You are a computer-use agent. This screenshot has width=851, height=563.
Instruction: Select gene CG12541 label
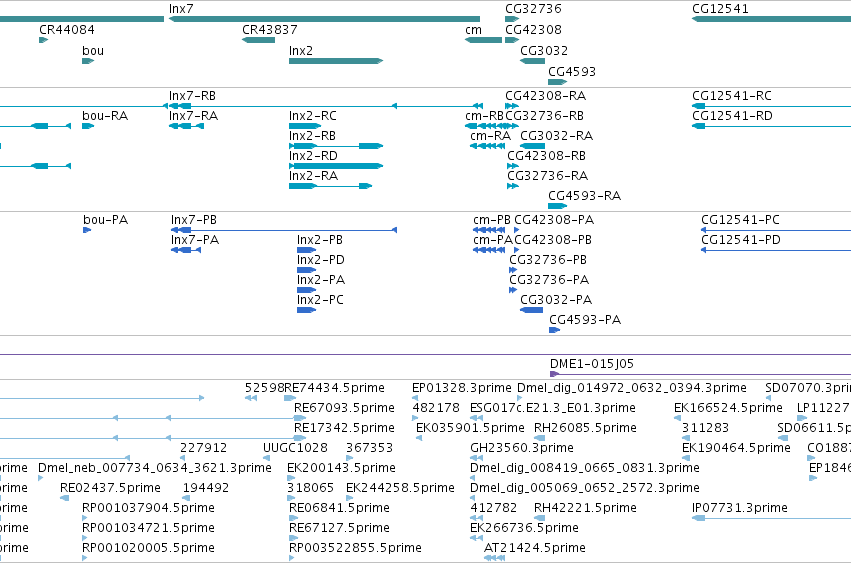click(720, 9)
